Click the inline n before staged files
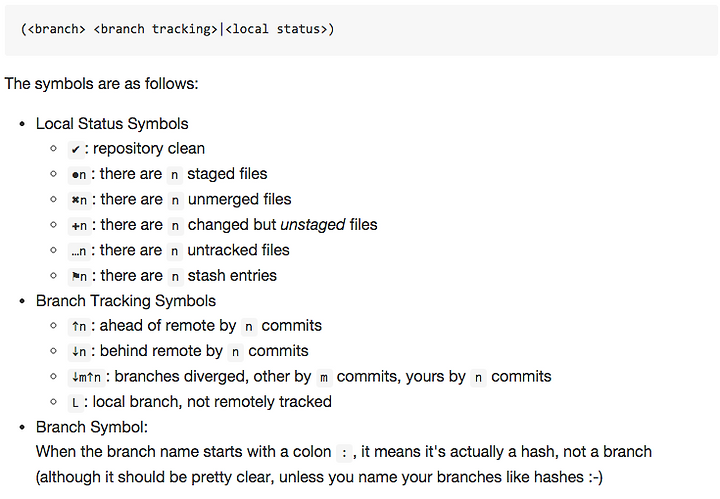This screenshot has height=499, width=720. click(174, 174)
